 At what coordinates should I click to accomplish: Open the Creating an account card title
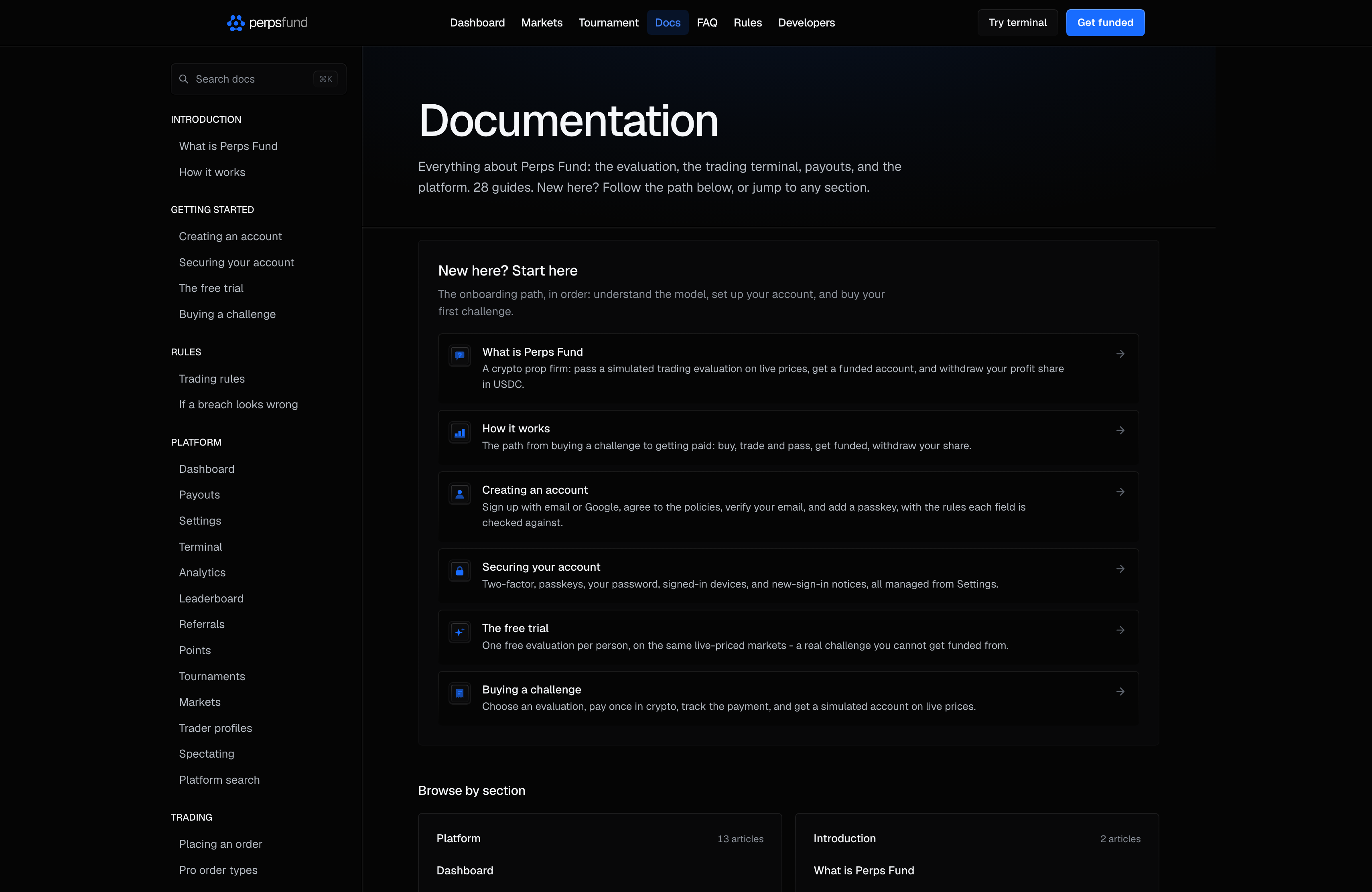tap(535, 490)
